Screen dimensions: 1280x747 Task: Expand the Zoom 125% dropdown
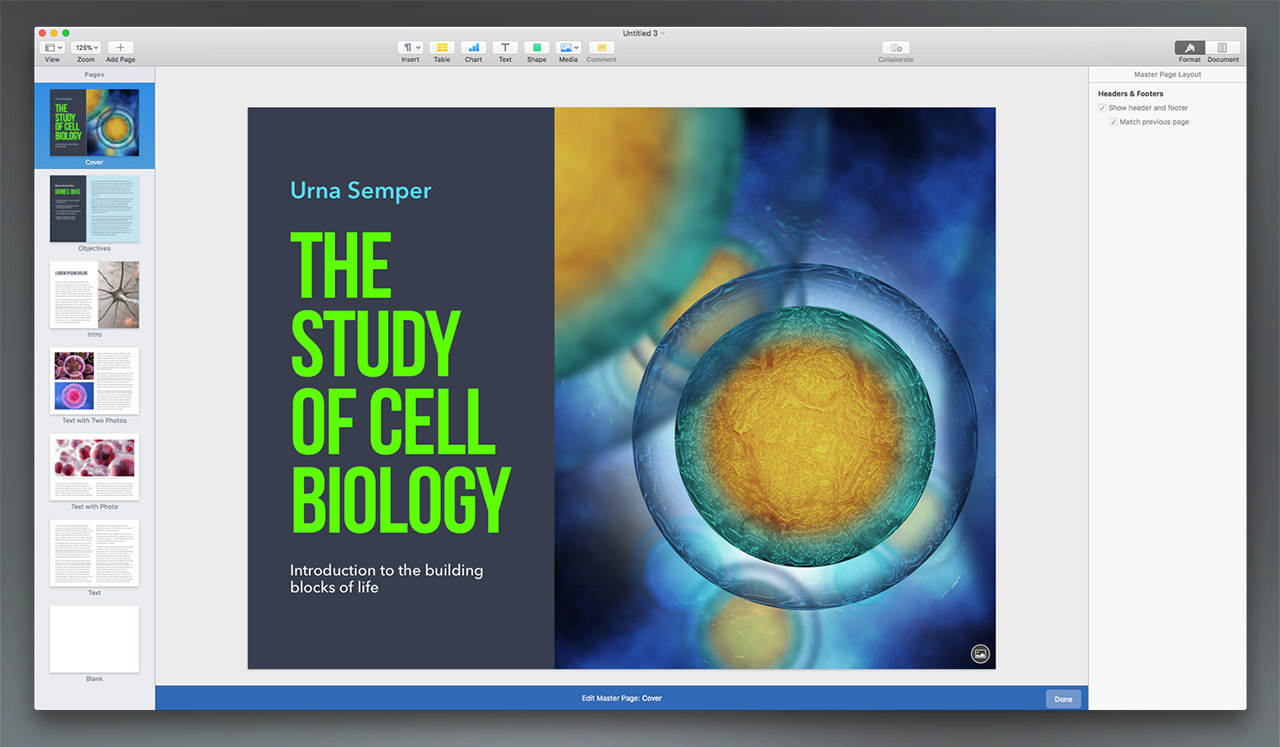(x=86, y=48)
